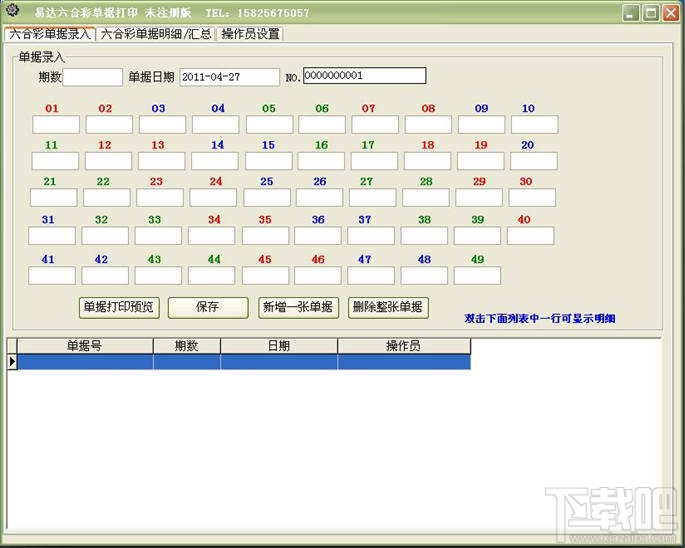The width and height of the screenshot is (685, 548).
Task: Click the input box under number 40
Action: point(530,236)
